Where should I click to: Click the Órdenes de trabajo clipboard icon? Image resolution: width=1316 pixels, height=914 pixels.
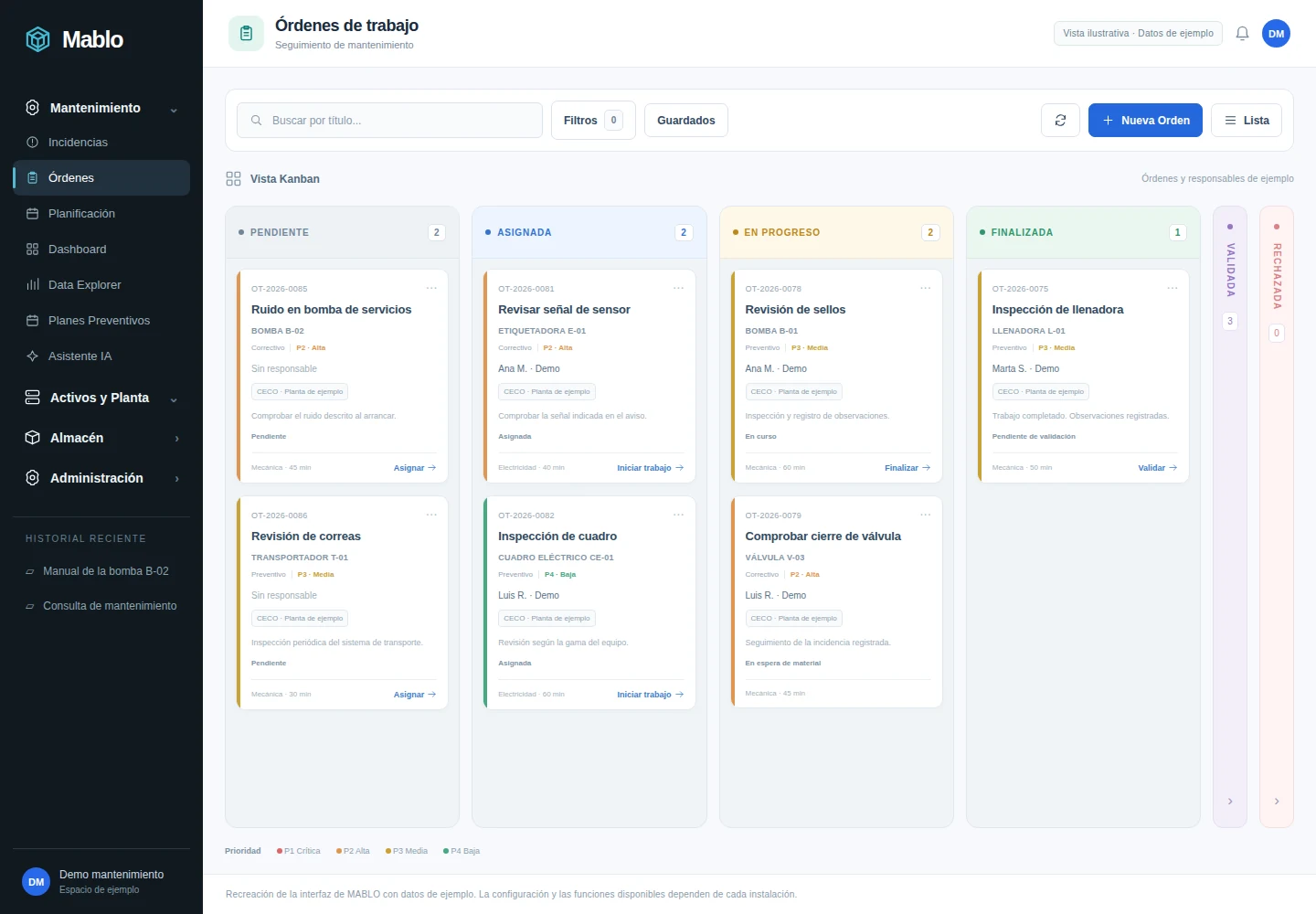pyautogui.click(x=246, y=34)
